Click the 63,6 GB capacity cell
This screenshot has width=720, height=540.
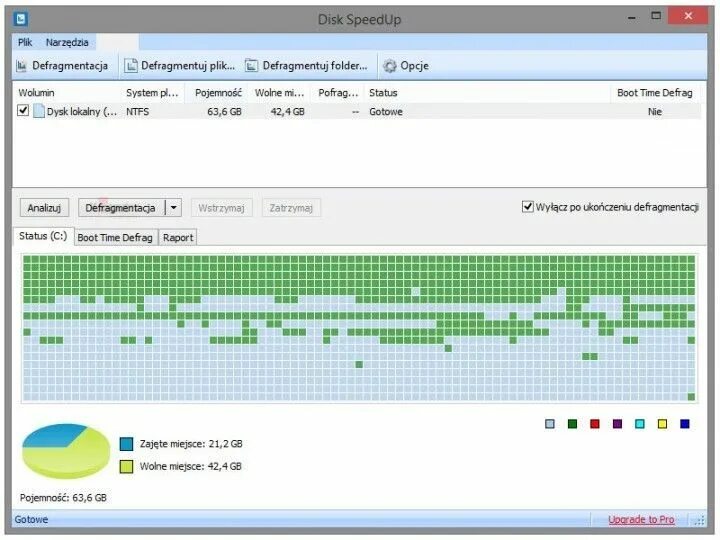224,112
